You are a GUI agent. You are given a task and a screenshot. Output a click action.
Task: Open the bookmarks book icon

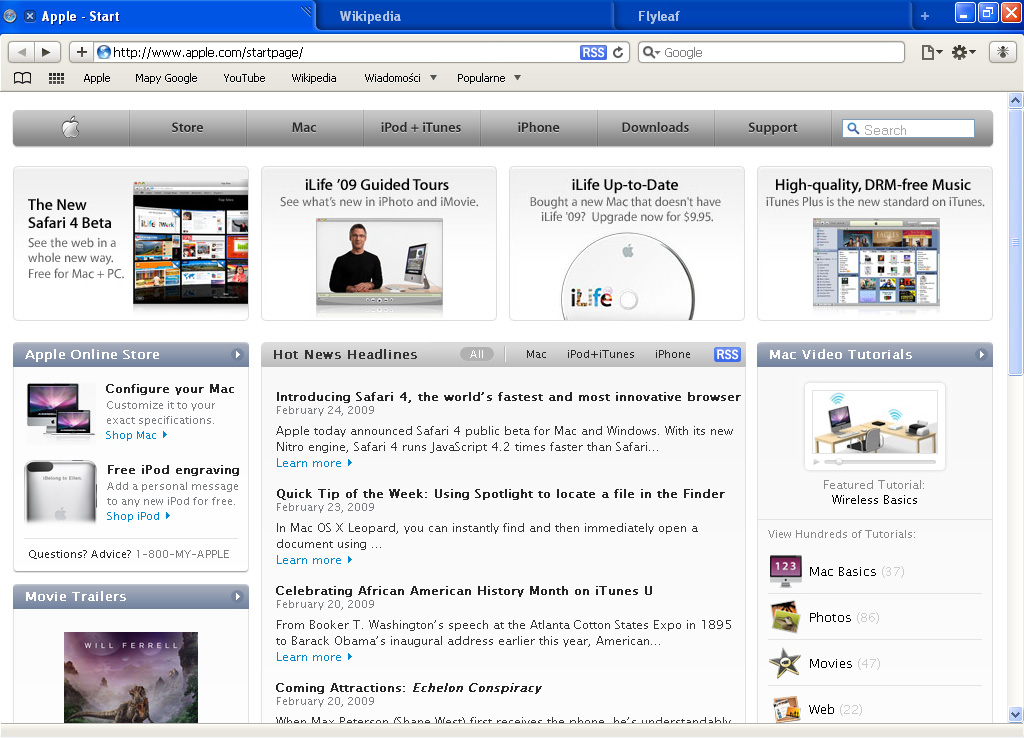pos(22,78)
